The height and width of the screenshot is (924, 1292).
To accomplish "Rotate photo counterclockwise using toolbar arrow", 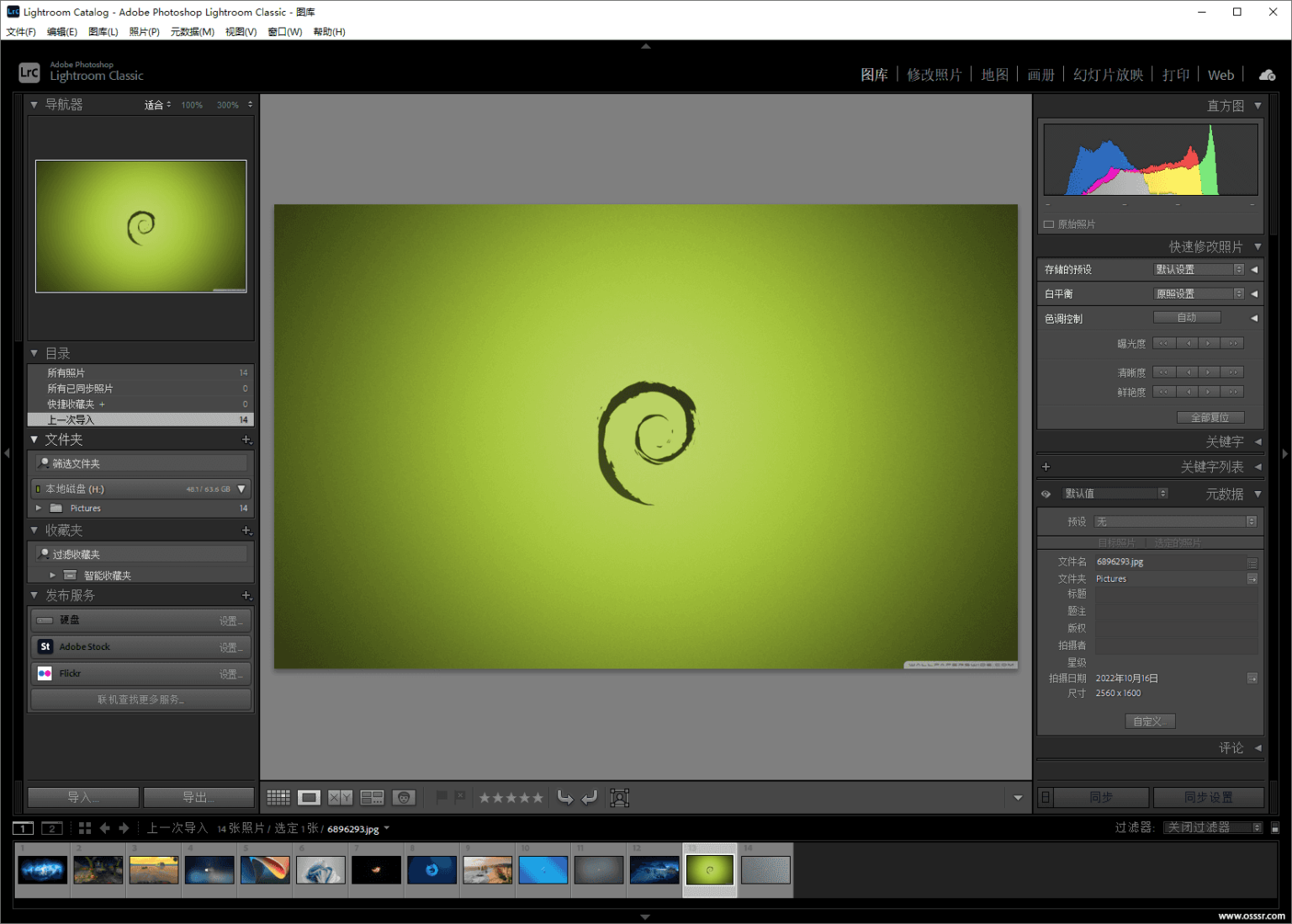I will pyautogui.click(x=565, y=797).
